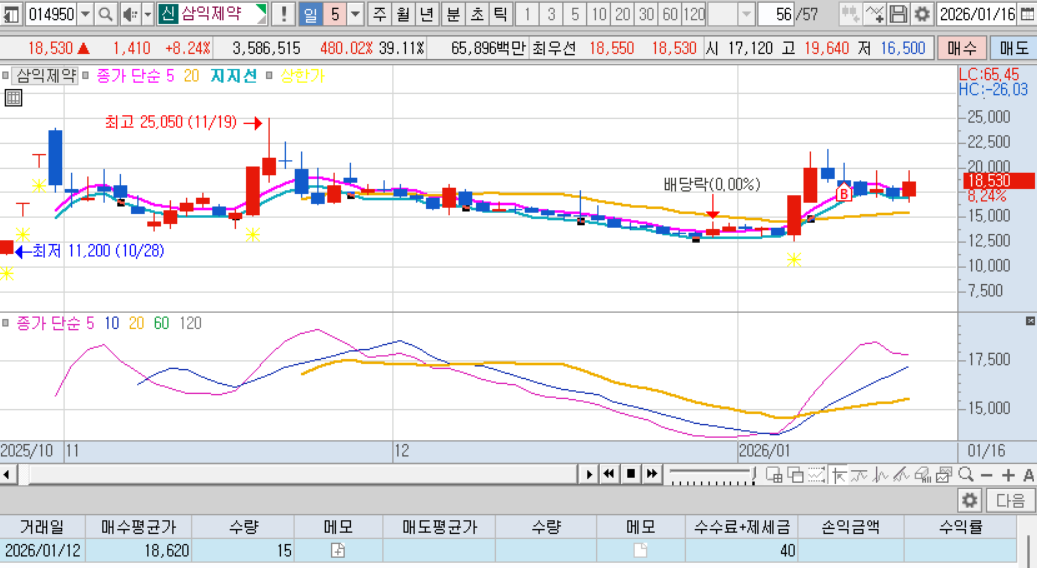The width and height of the screenshot is (1037, 568).
Task: Open the memo icon in buy row
Action: [x=338, y=550]
